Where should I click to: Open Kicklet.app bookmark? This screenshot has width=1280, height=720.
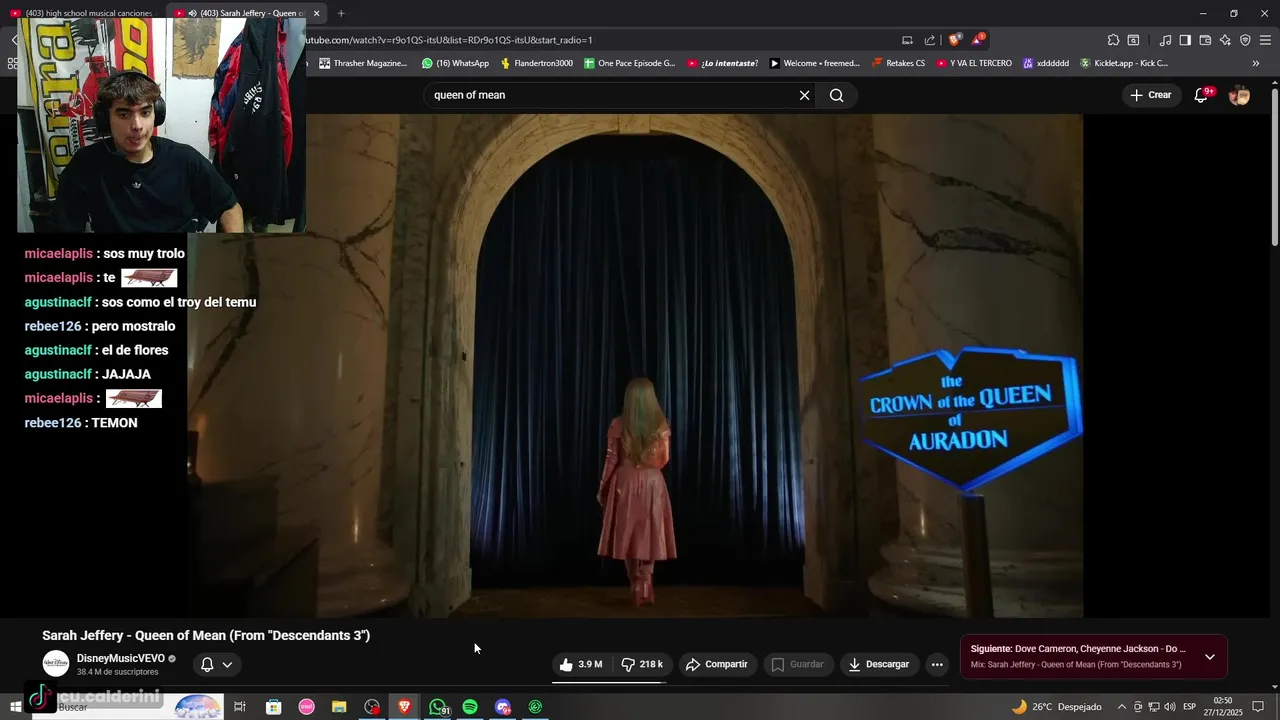1124,63
